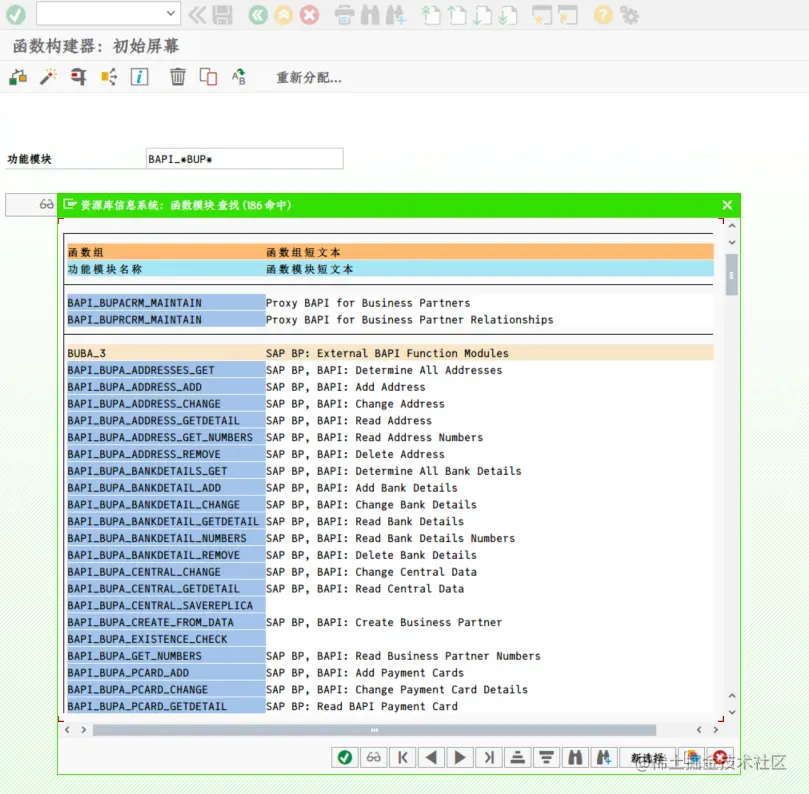Select BAPI_BUPA_PCARD_GETDETAIL module
The image size is (809, 794).
[166, 706]
